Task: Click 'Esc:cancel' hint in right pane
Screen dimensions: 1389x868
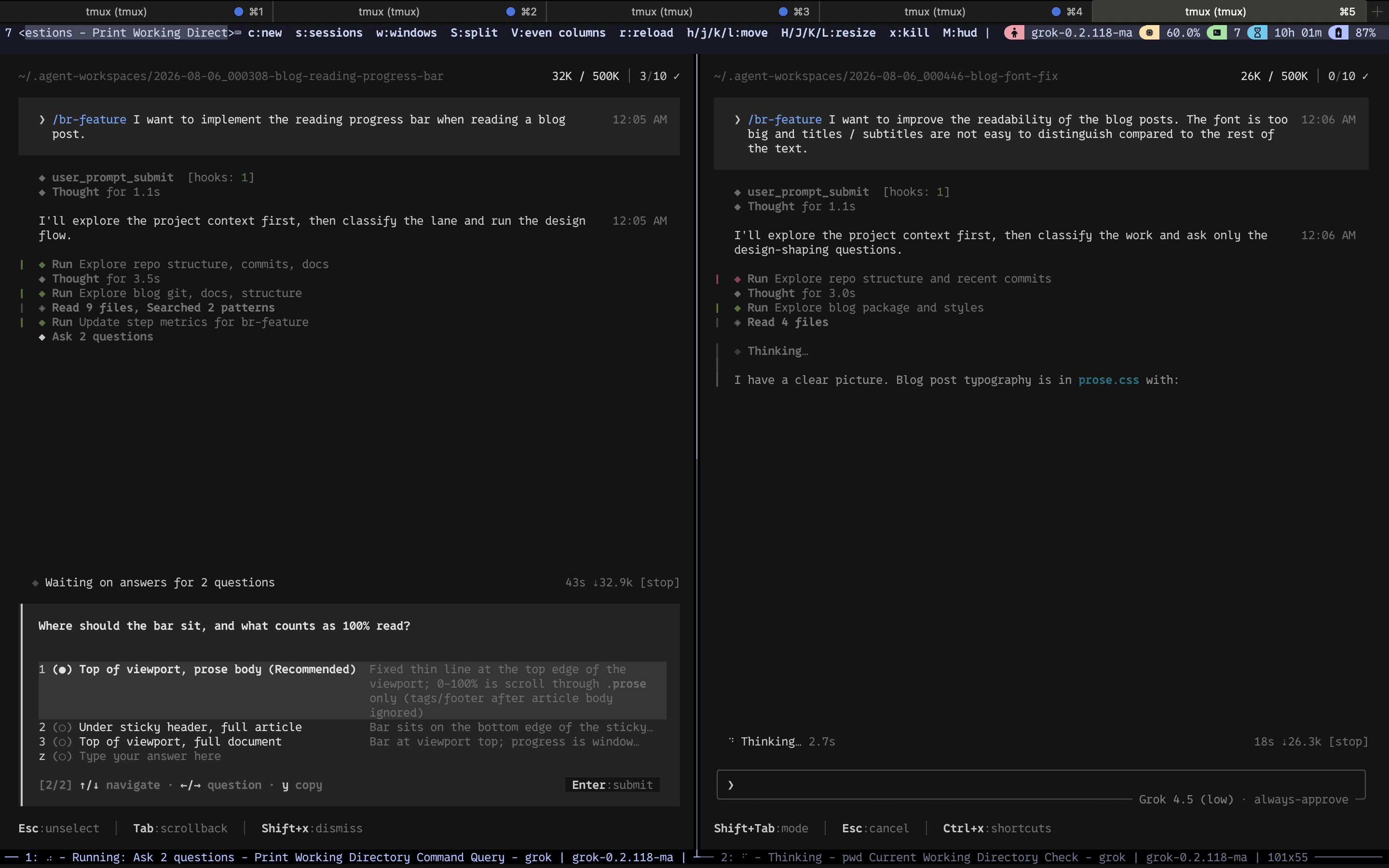Action: coord(875,828)
